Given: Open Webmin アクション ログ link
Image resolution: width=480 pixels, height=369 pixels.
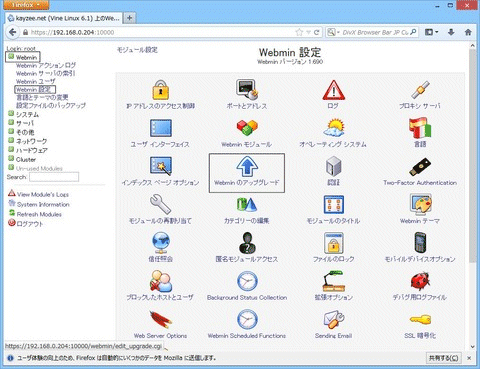Looking at the screenshot, I should [x=46, y=65].
